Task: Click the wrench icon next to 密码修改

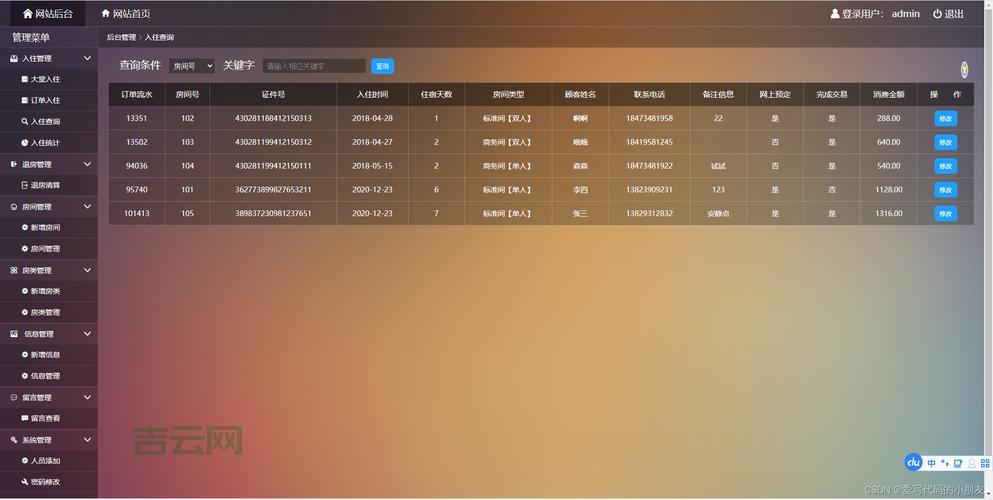Action: (25, 482)
